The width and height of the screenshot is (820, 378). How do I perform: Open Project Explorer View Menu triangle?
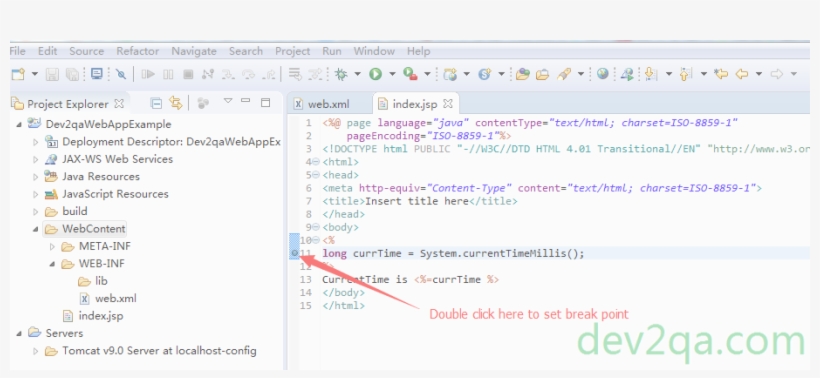(227, 101)
